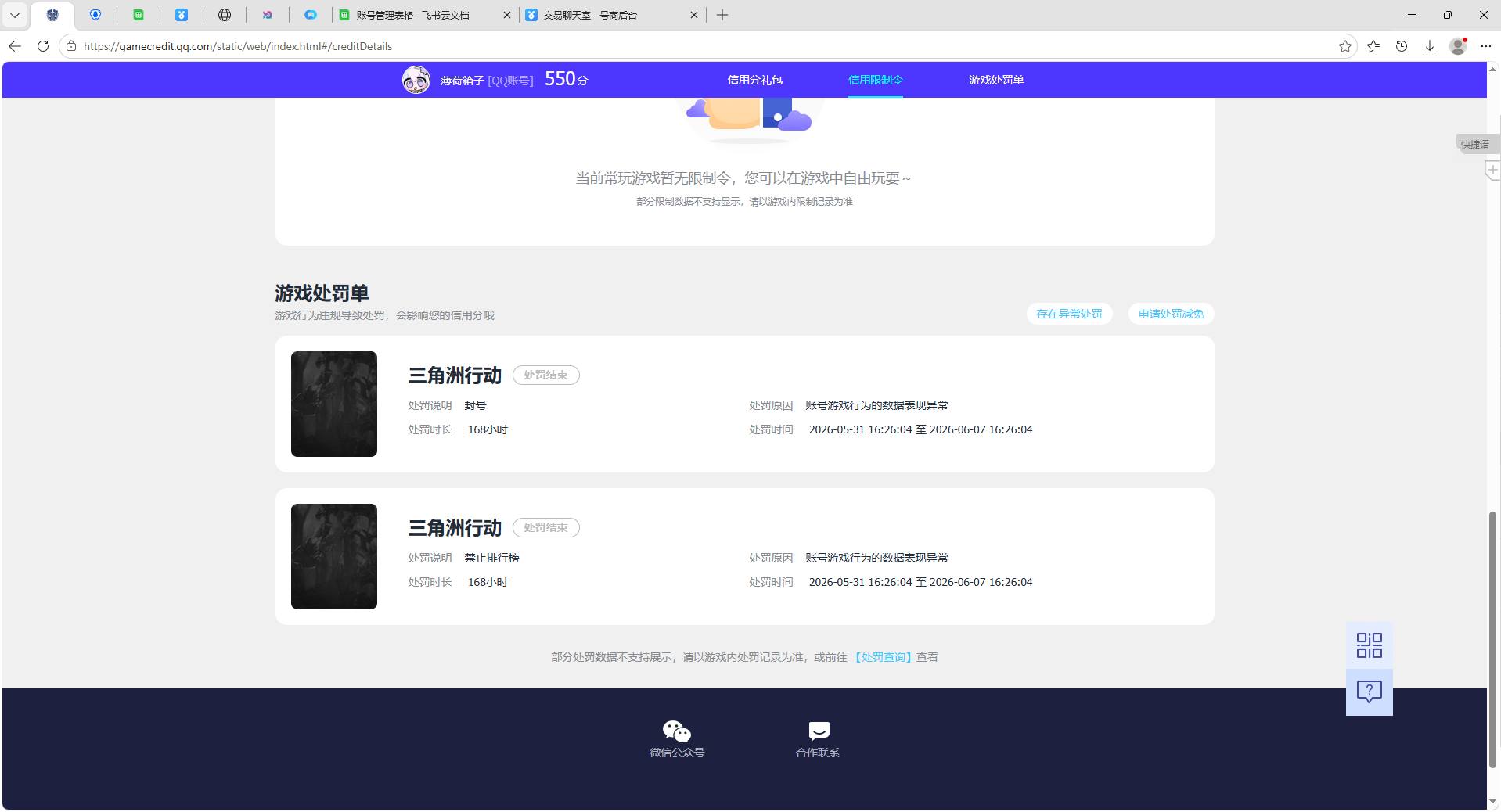Open the downloads icon
1501x812 pixels.
(1430, 46)
